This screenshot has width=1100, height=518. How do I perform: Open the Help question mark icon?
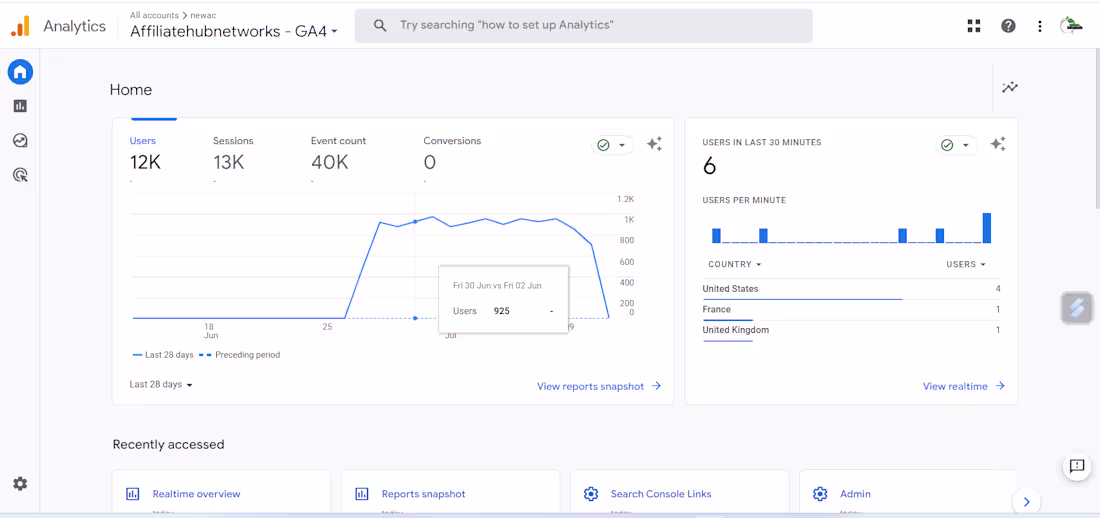tap(1008, 26)
